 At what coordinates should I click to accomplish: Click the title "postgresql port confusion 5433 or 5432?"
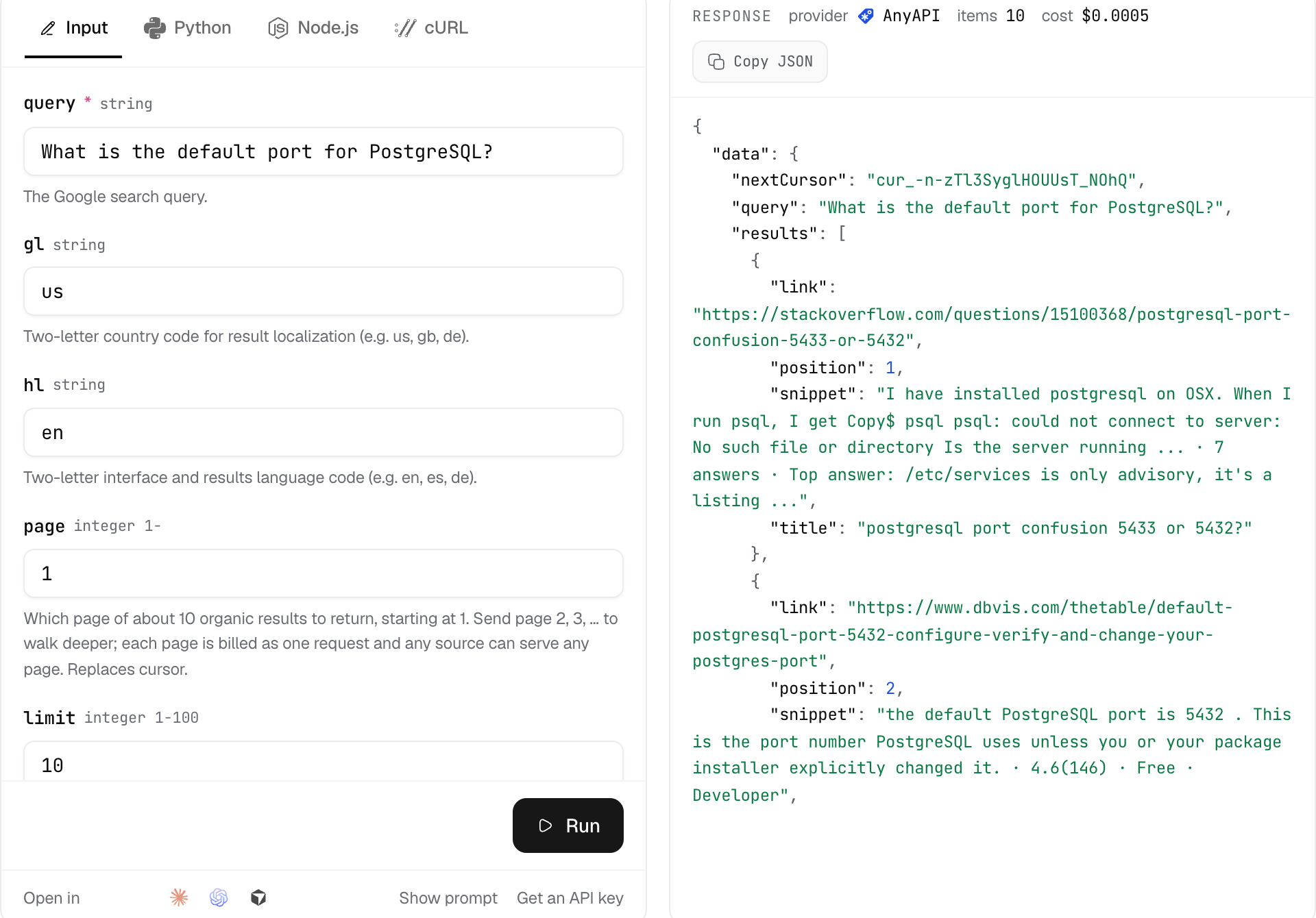[1054, 528]
